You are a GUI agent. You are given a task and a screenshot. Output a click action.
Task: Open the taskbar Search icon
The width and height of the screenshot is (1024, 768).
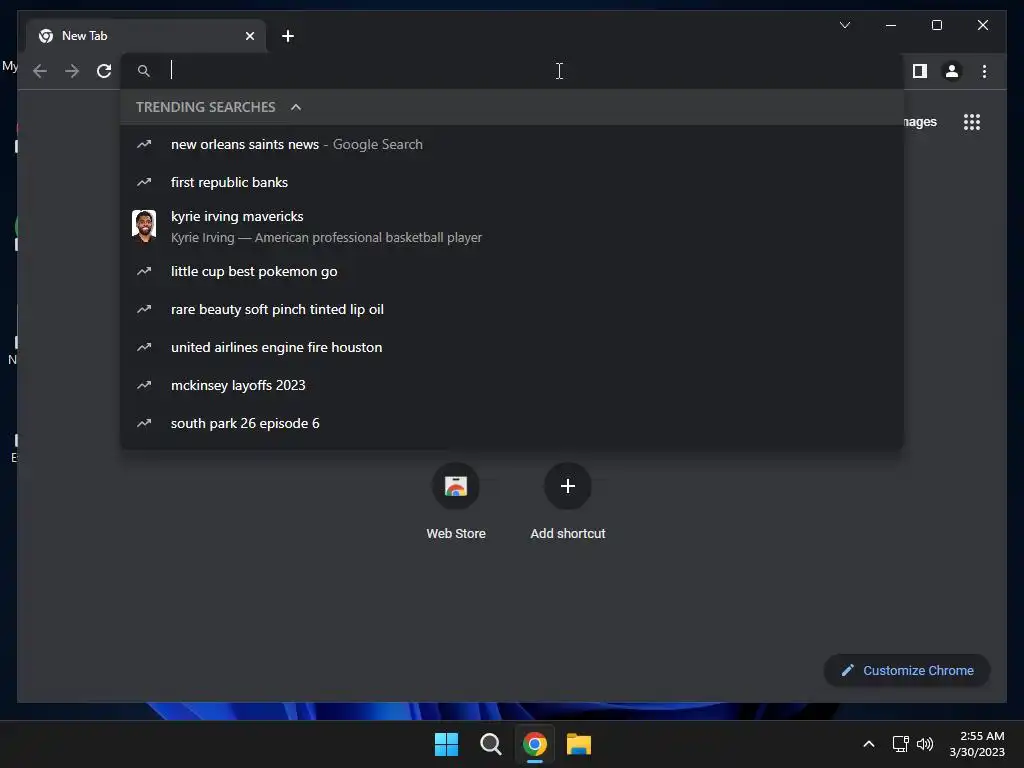(490, 744)
